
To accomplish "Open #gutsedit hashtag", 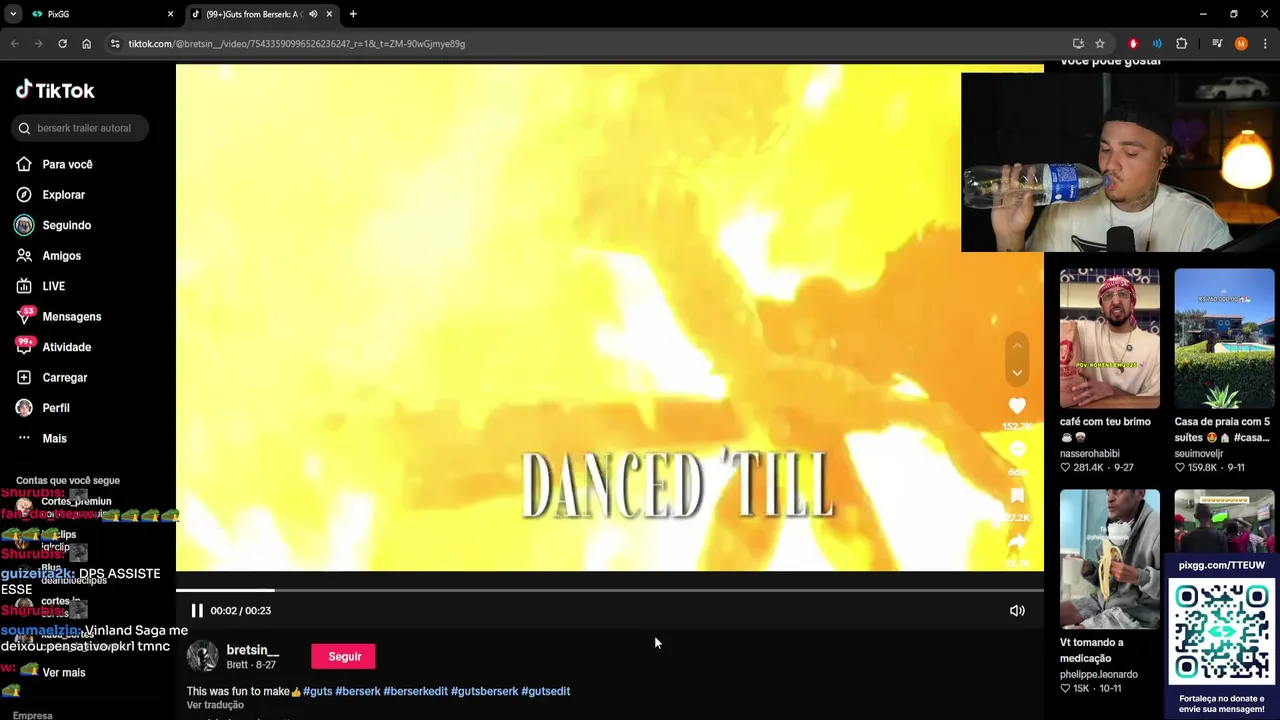I will click(545, 691).
